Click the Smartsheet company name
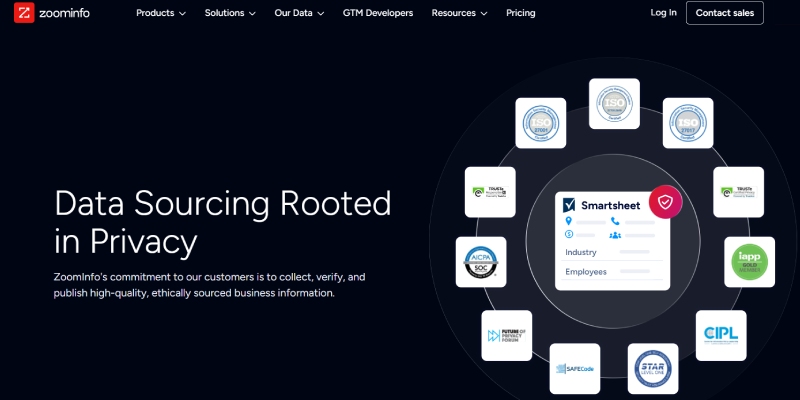 click(610, 206)
